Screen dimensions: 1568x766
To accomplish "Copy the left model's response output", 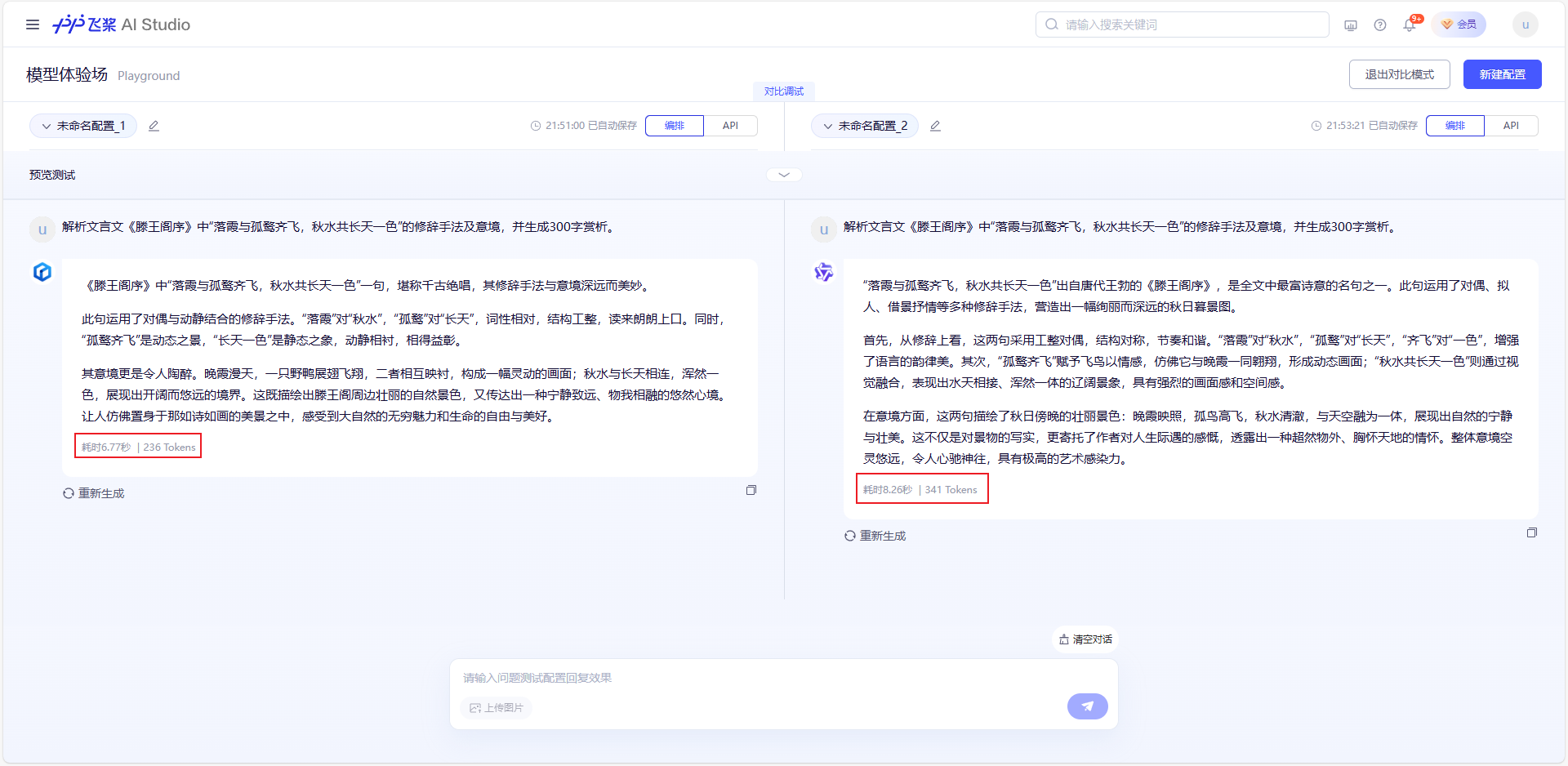I will pos(751,490).
